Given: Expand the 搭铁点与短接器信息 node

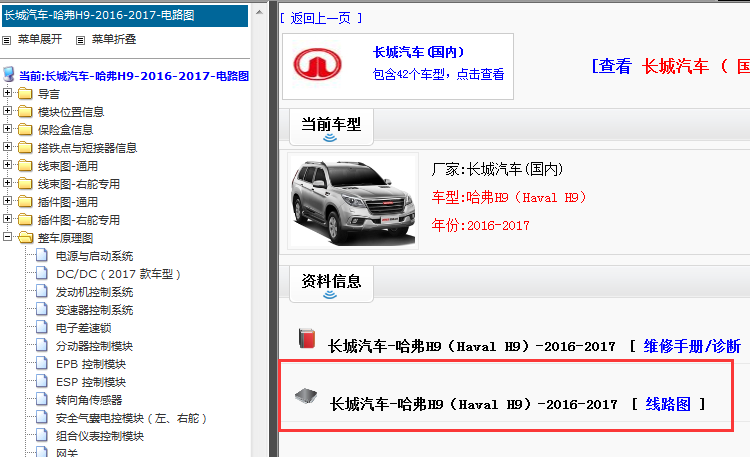Looking at the screenshot, I should tap(7, 147).
